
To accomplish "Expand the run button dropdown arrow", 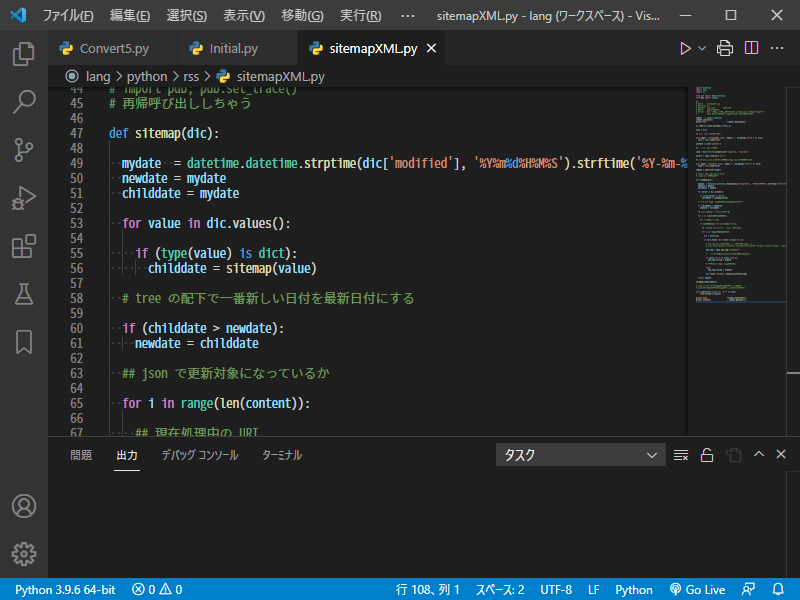I will [x=702, y=48].
